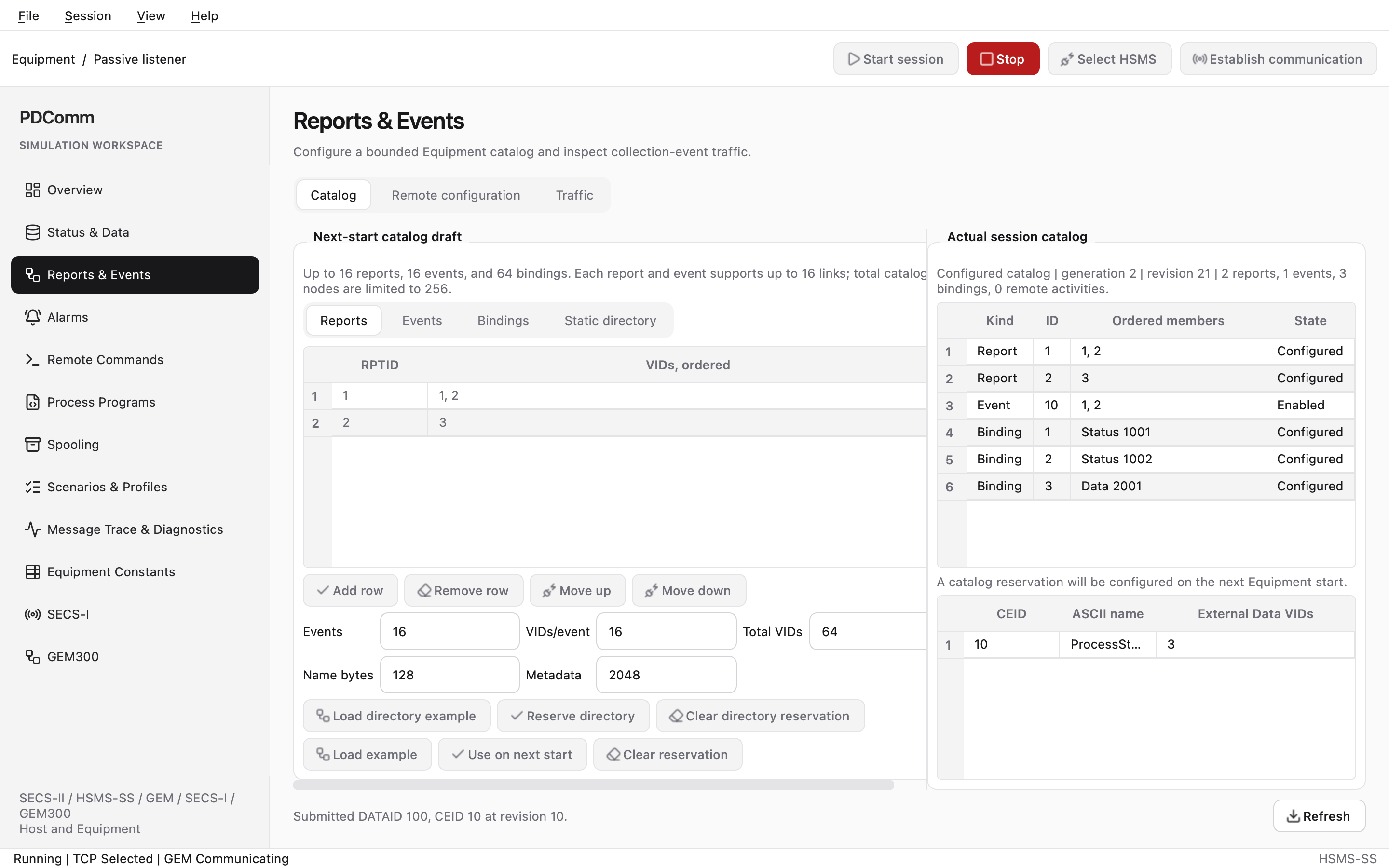The height and width of the screenshot is (868, 1389).
Task: Switch to the Bindings sub-tab
Action: [x=504, y=320]
